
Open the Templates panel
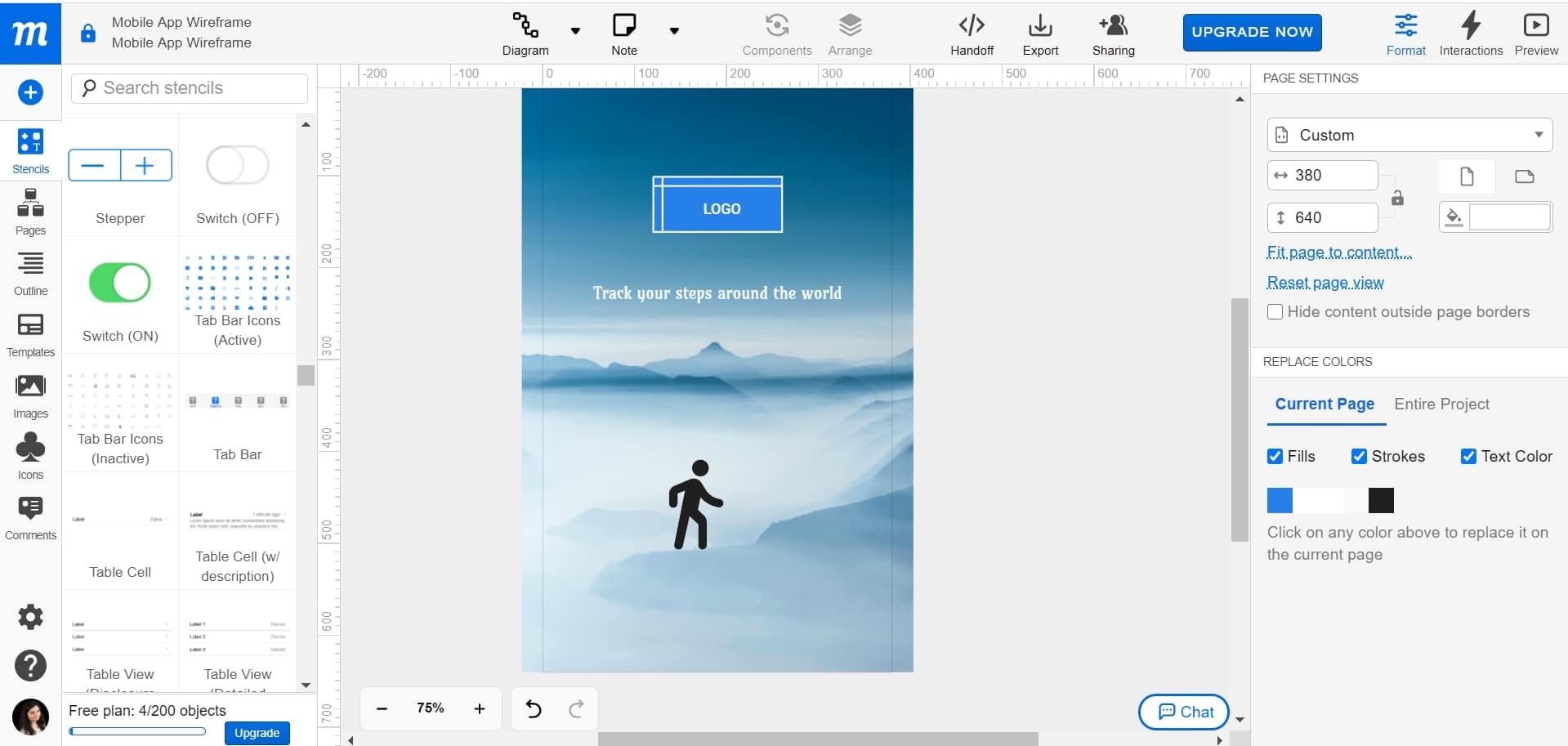pyautogui.click(x=30, y=333)
